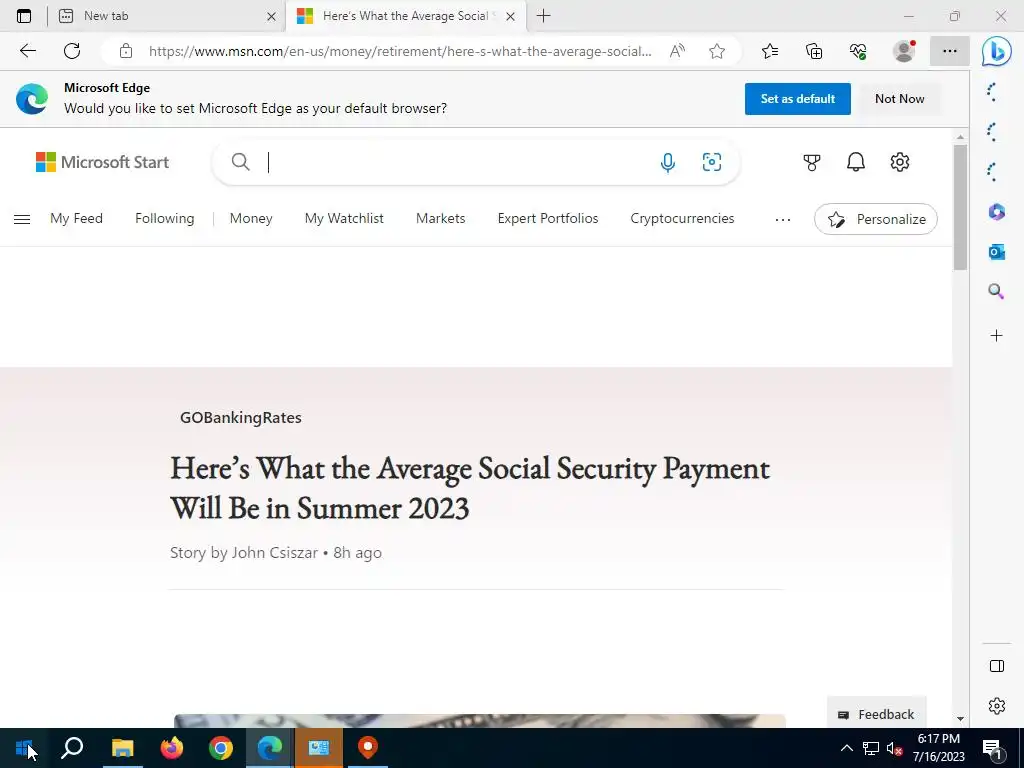The height and width of the screenshot is (768, 1024).
Task: View site information lock icon
Action: tap(126, 51)
